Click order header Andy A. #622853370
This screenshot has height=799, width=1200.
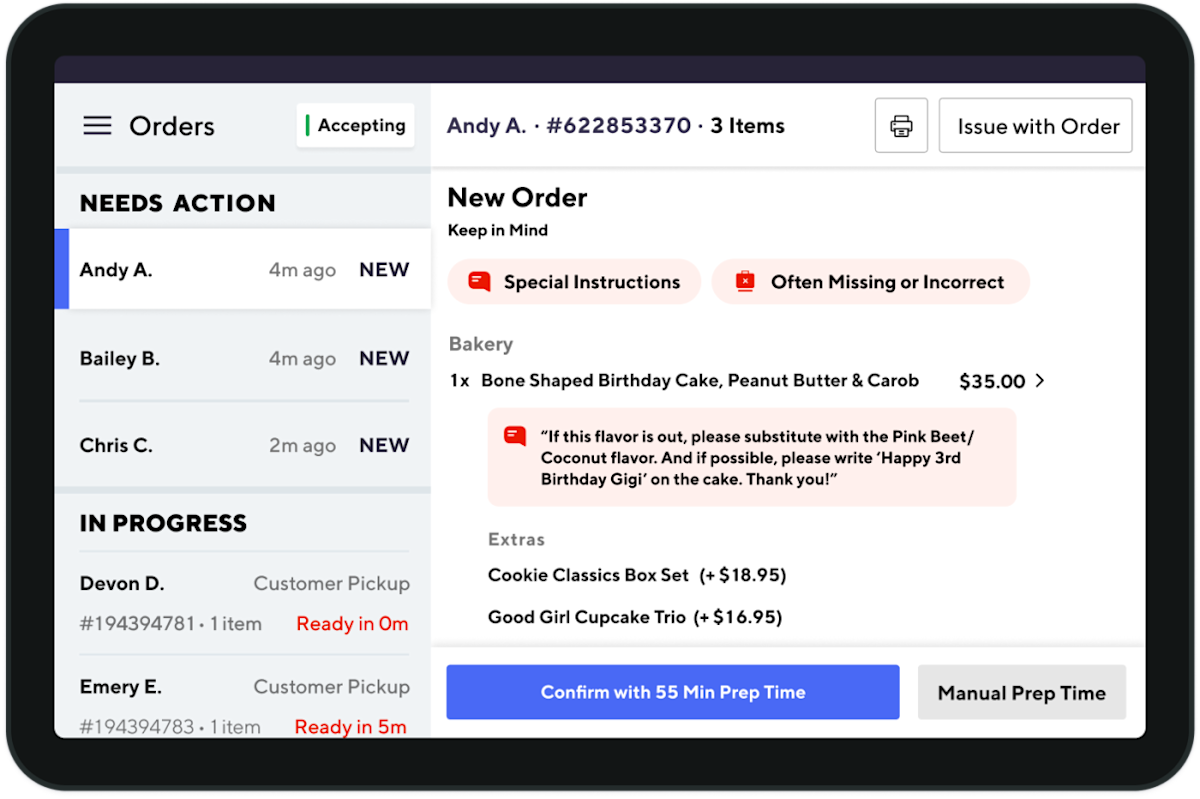click(x=569, y=126)
